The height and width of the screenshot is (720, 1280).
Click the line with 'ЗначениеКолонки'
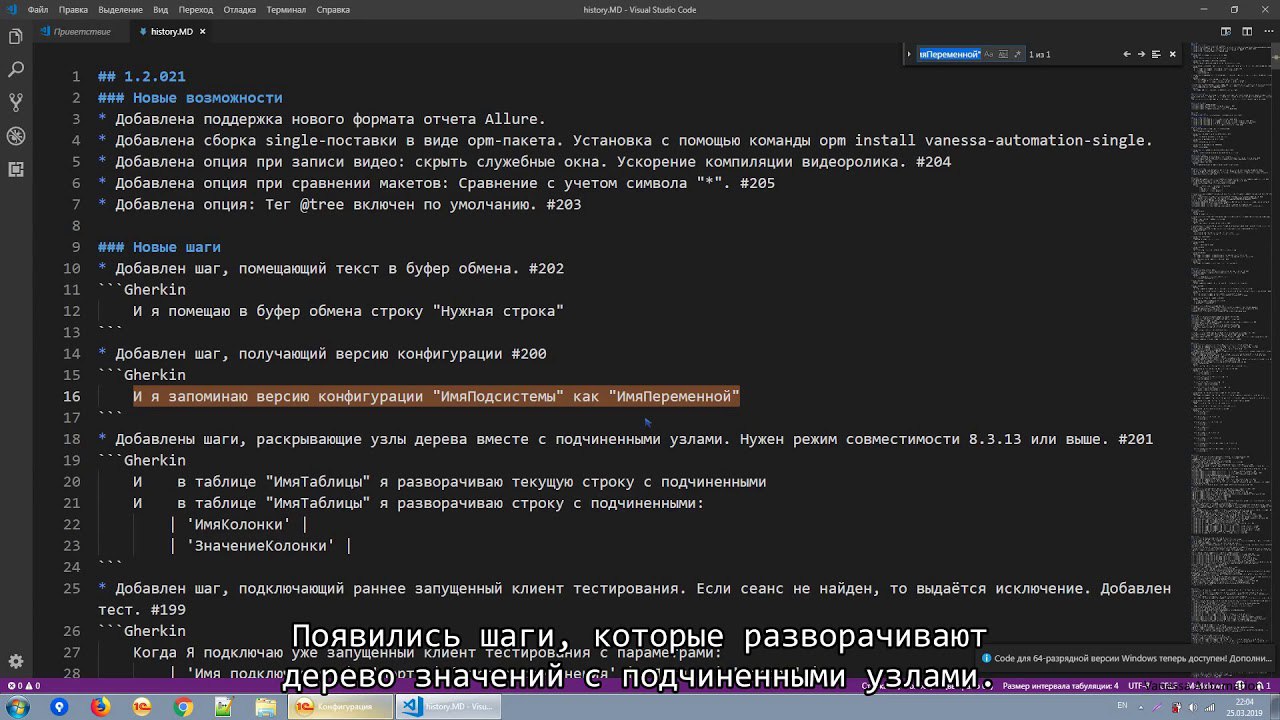pos(260,546)
